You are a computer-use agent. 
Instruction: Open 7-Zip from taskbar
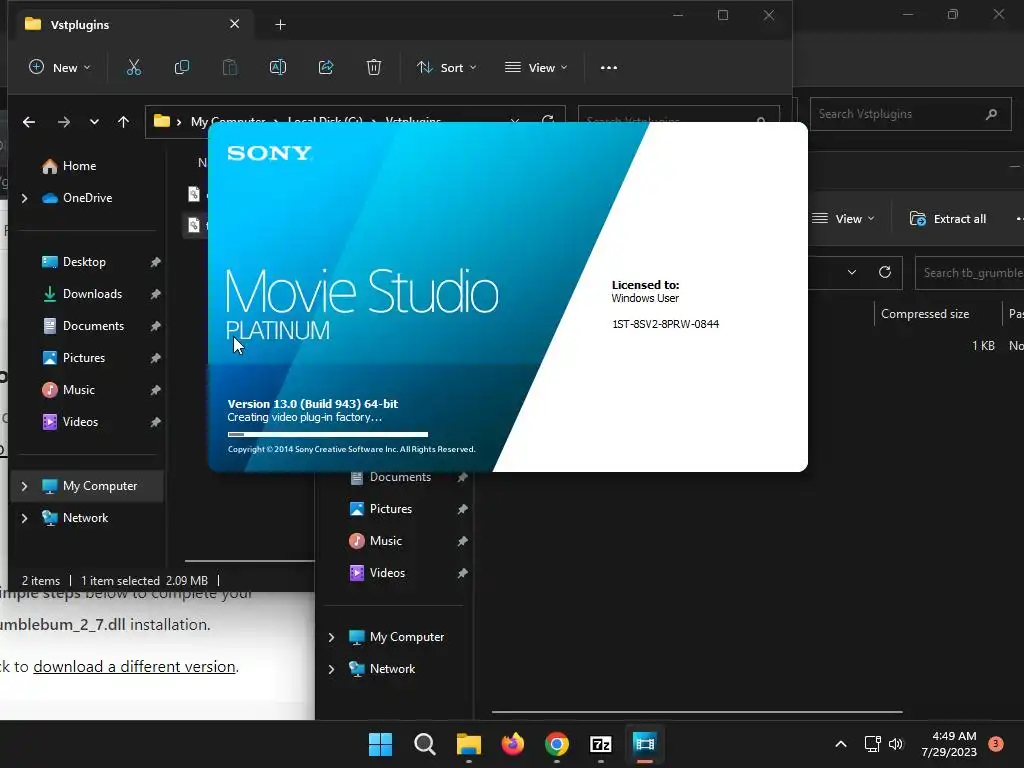tap(601, 744)
